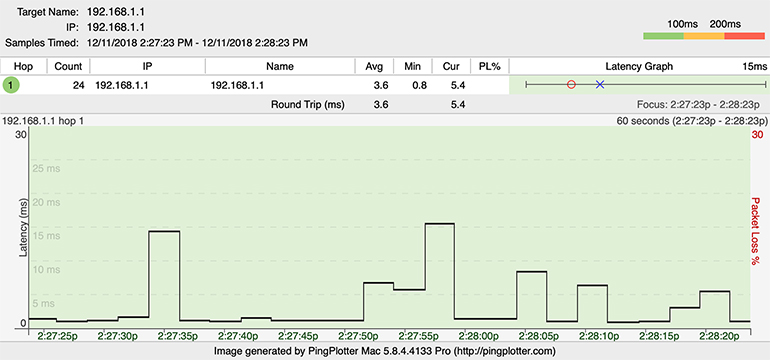770x360 pixels.
Task: Click the 25 ms gridline label
Action: click(46, 169)
